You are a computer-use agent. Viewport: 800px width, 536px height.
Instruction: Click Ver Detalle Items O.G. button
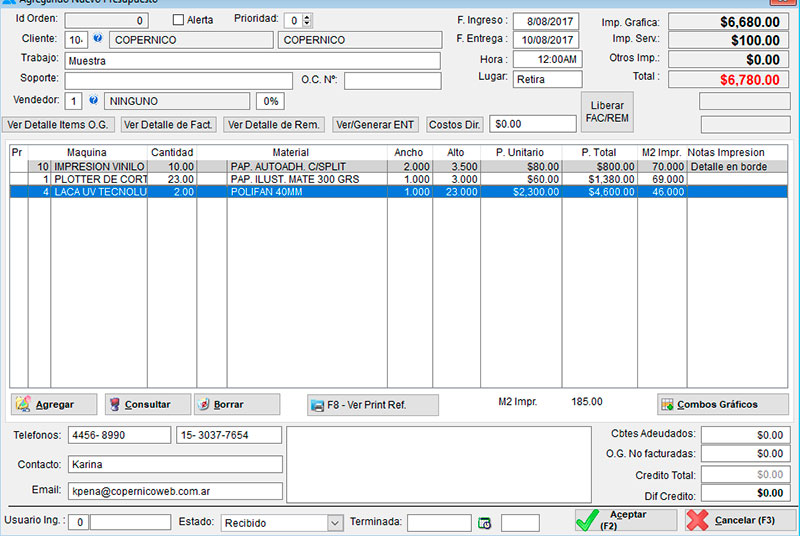coord(59,125)
